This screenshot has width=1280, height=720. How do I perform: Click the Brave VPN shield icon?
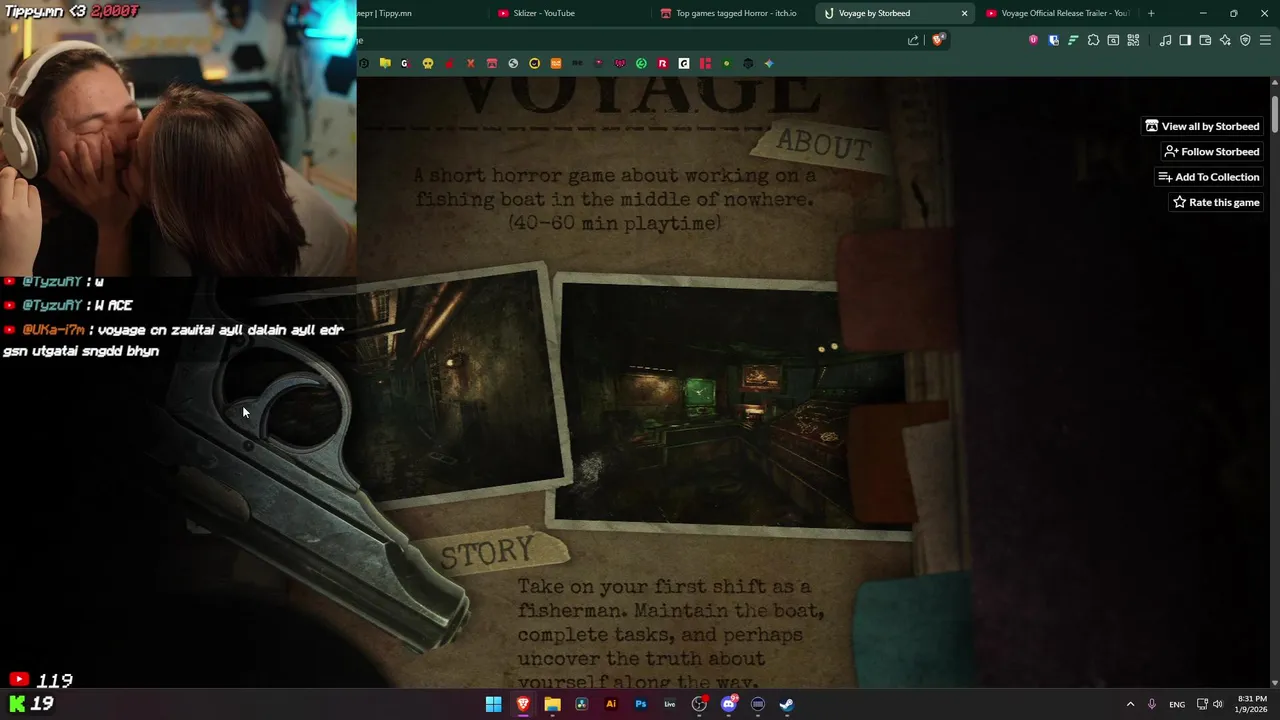1245,40
